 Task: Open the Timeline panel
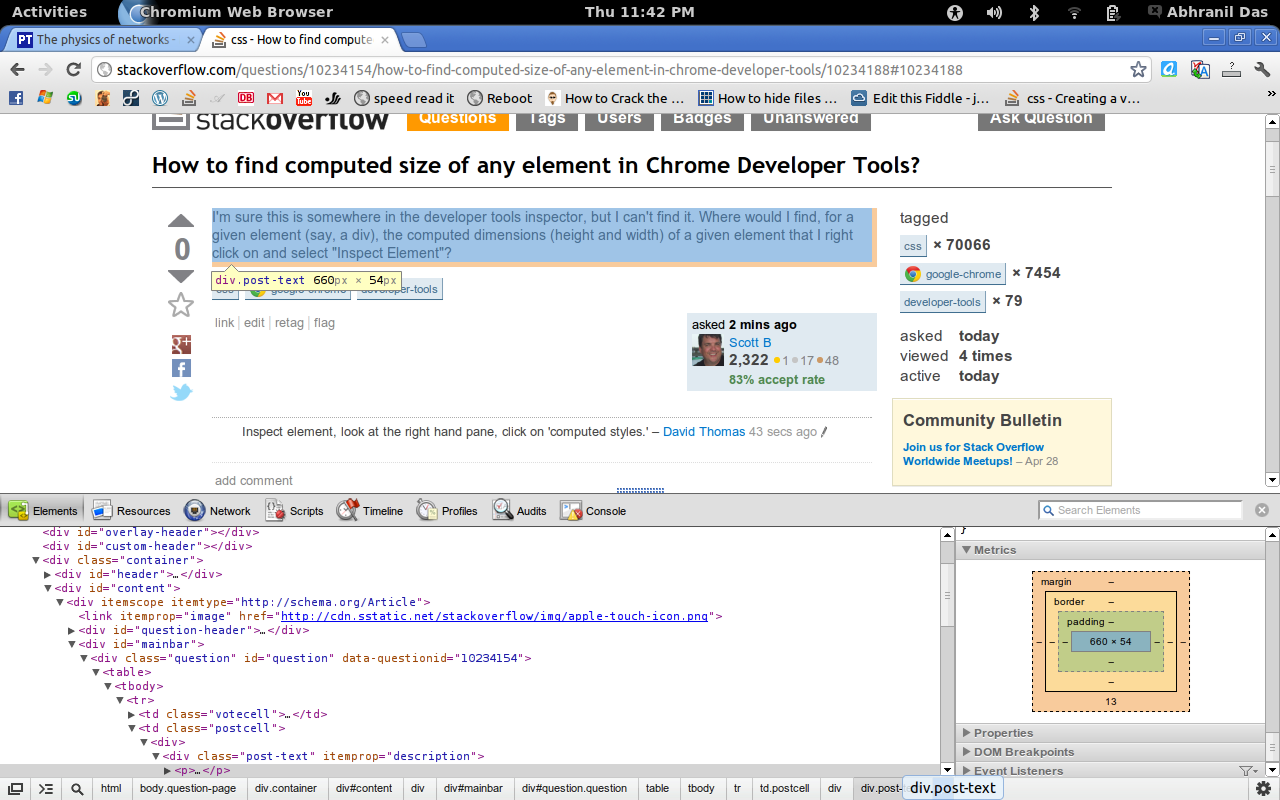370,511
